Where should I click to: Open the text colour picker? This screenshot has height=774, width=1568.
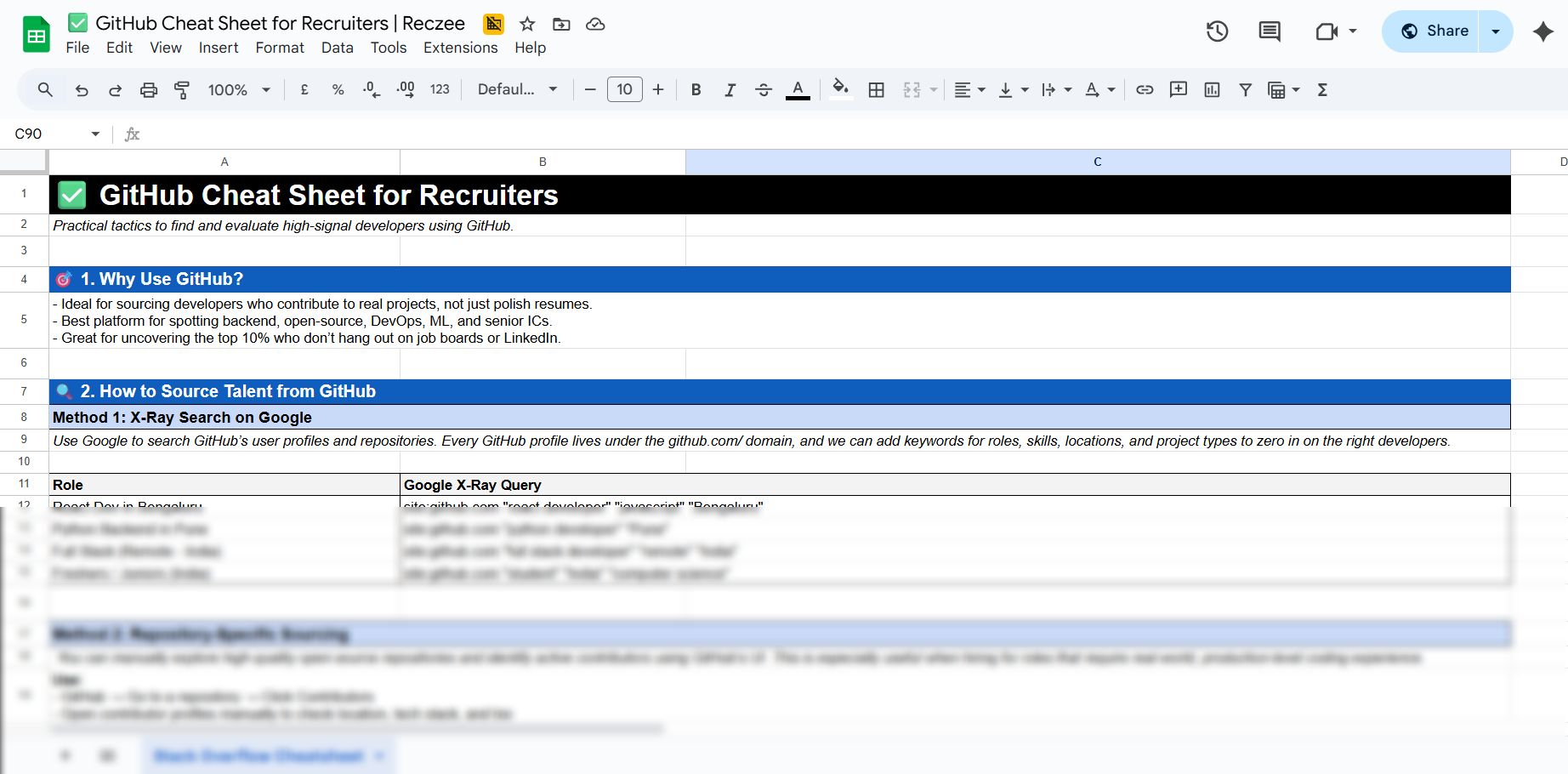[x=798, y=89]
